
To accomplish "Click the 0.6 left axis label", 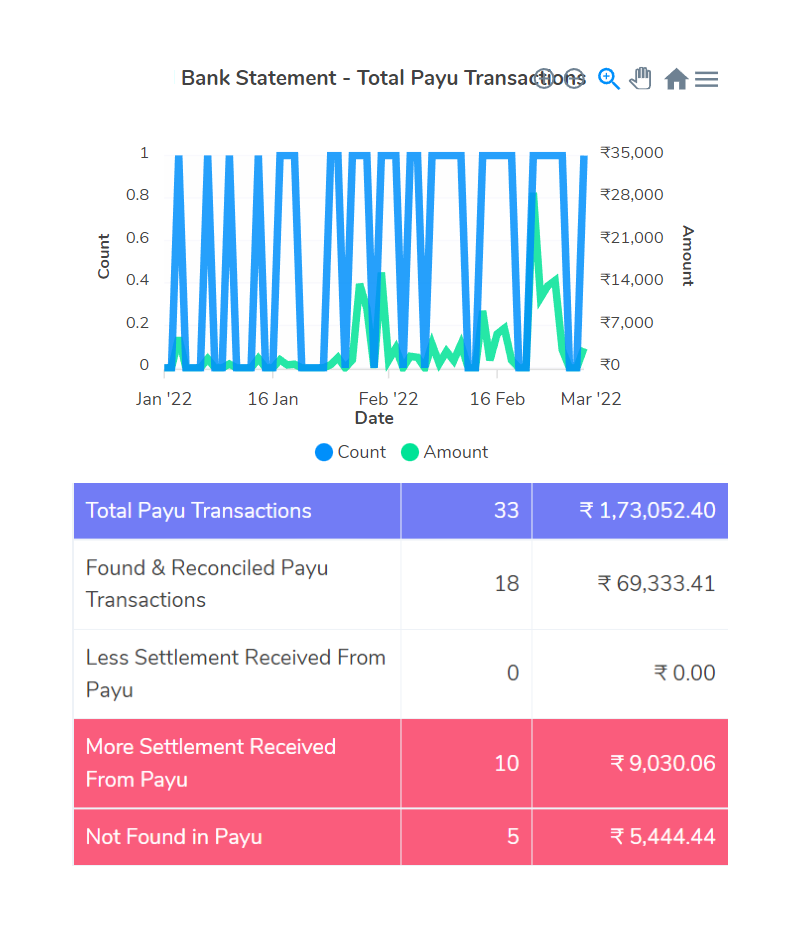I will click(x=138, y=238).
